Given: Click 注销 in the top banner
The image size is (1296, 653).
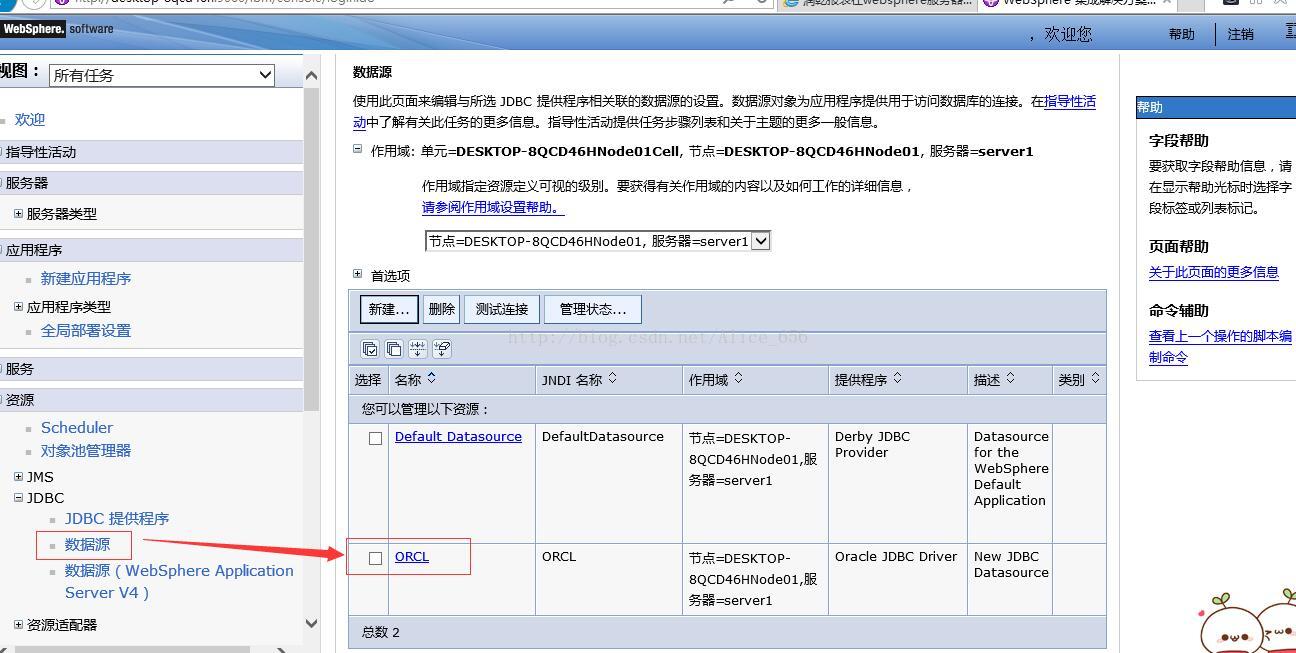Looking at the screenshot, I should (1241, 34).
